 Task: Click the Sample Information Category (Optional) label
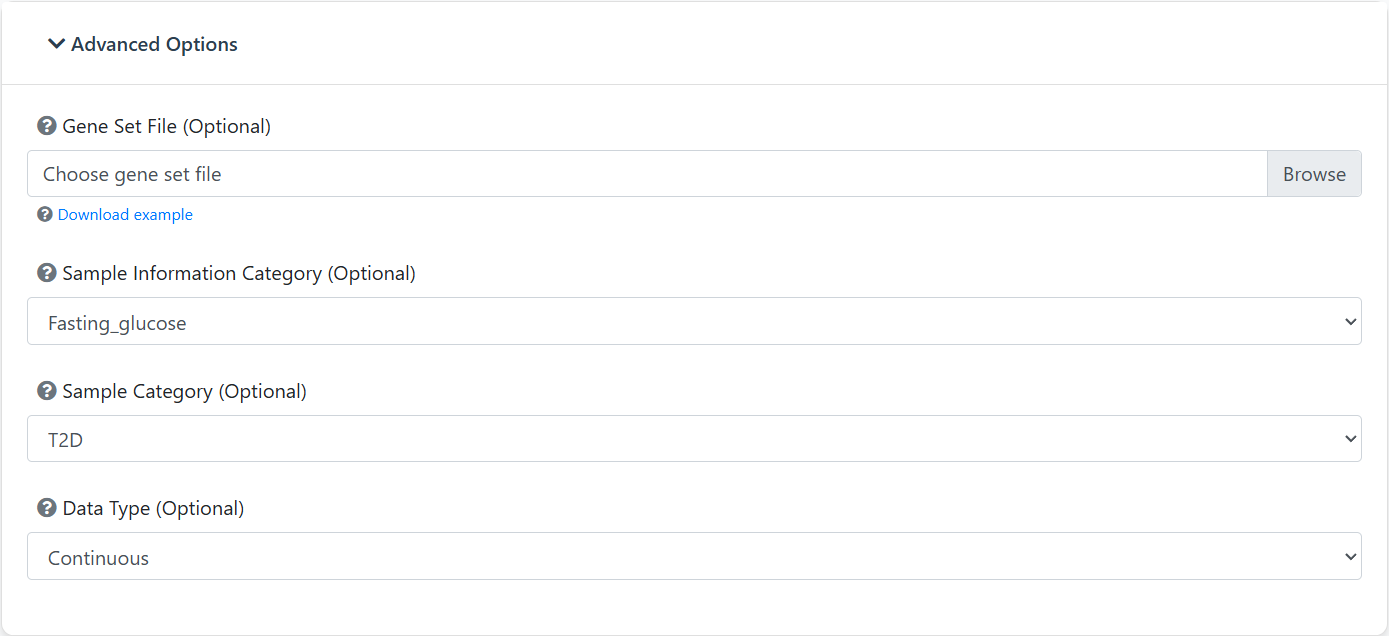click(239, 273)
